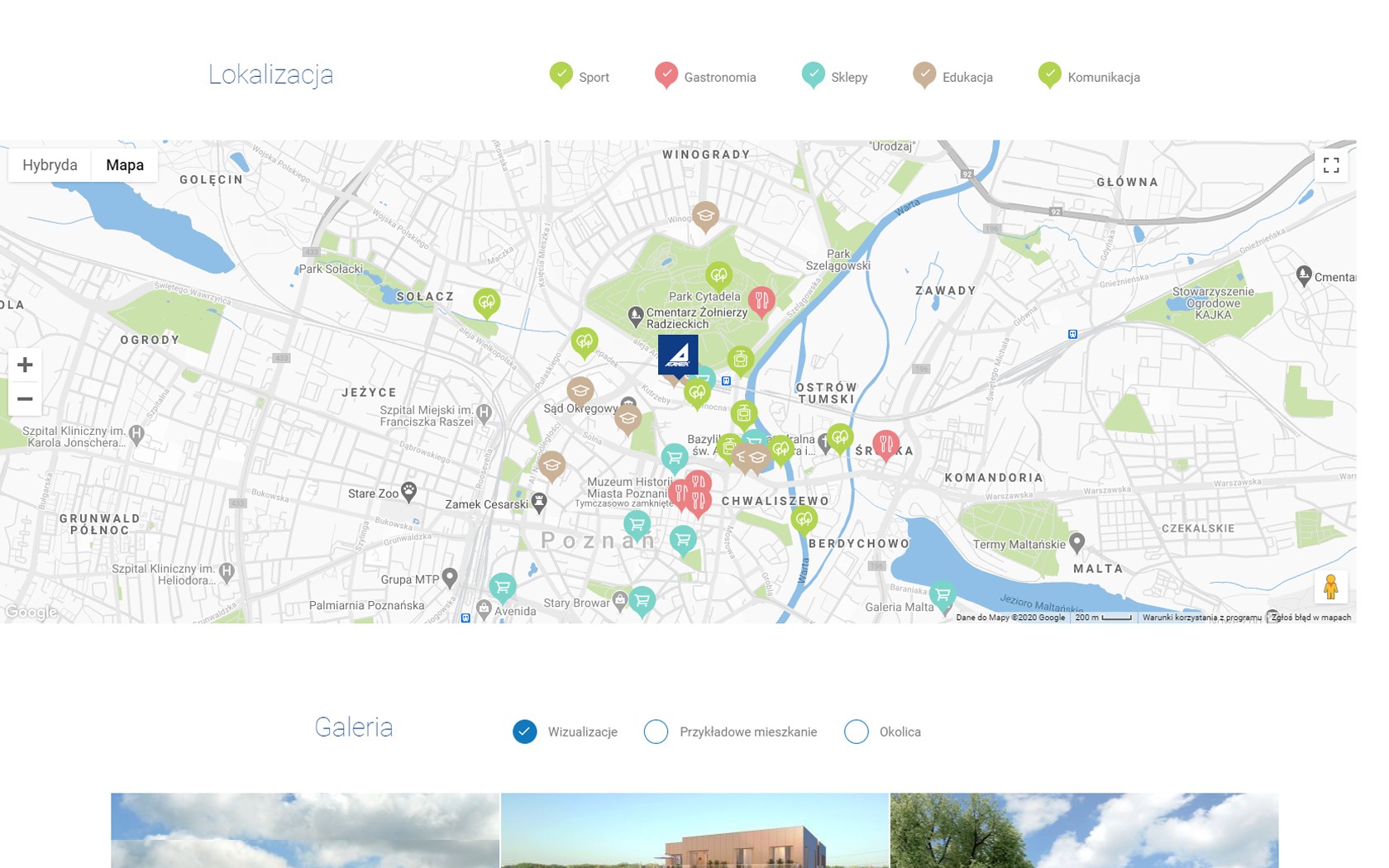Open the 'Zgłoś błąd w mapach' link
Viewport: 1389px width, 868px height.
click(x=1310, y=618)
